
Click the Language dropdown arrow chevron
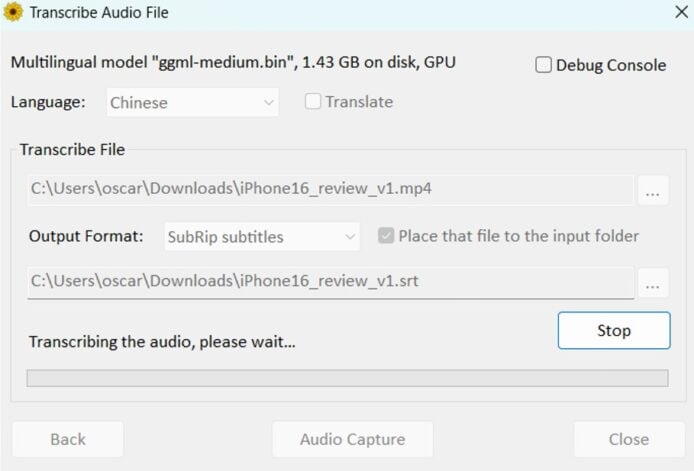pyautogui.click(x=269, y=102)
